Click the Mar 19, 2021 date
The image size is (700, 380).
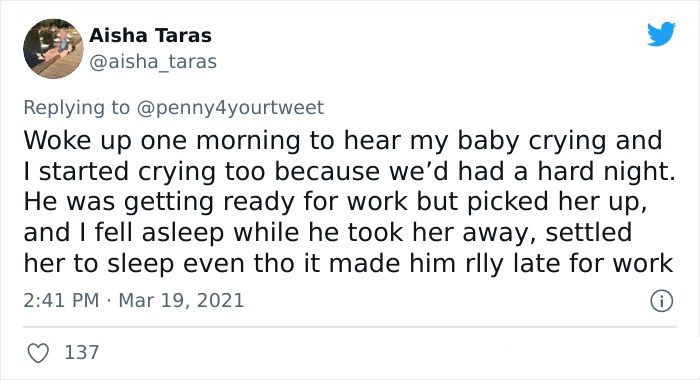pos(181,300)
